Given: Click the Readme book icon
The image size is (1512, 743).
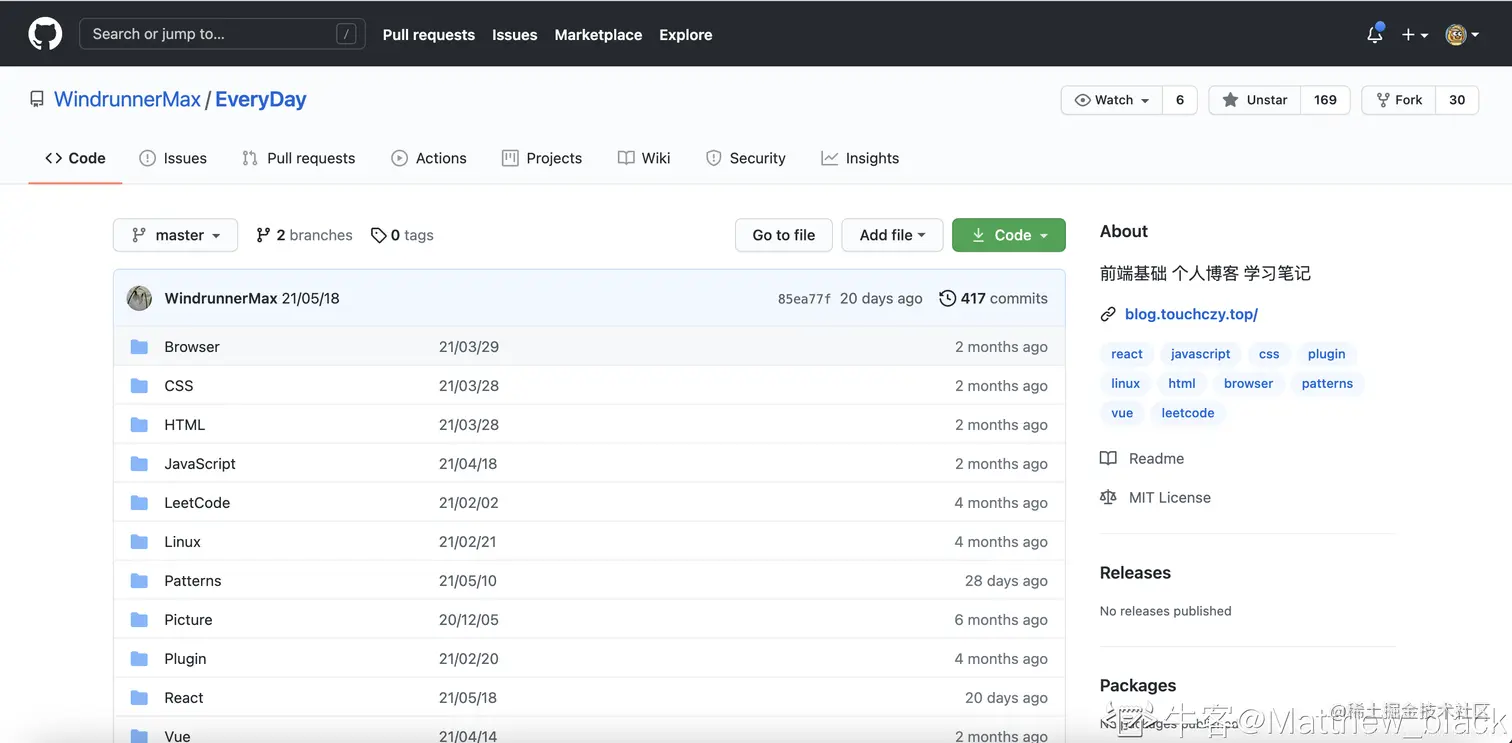Looking at the screenshot, I should [1108, 458].
